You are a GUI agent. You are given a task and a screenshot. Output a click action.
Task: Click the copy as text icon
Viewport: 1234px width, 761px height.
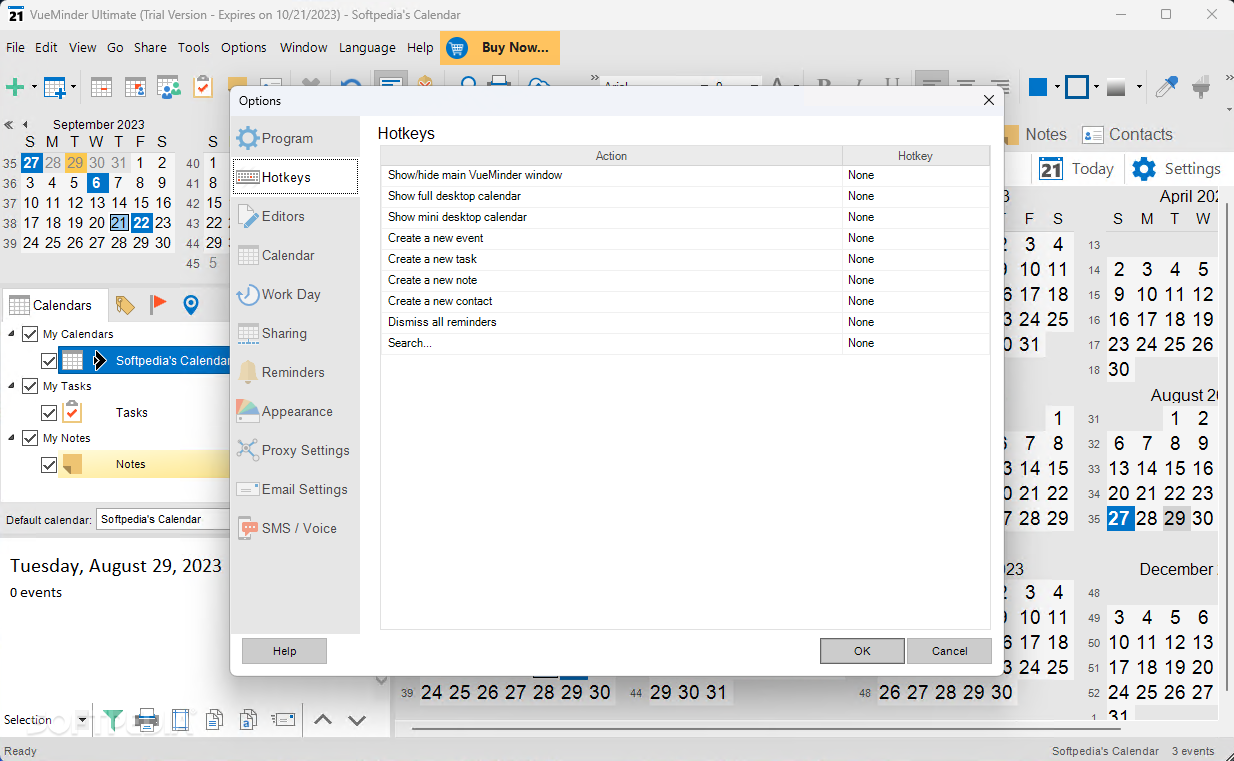point(248,719)
